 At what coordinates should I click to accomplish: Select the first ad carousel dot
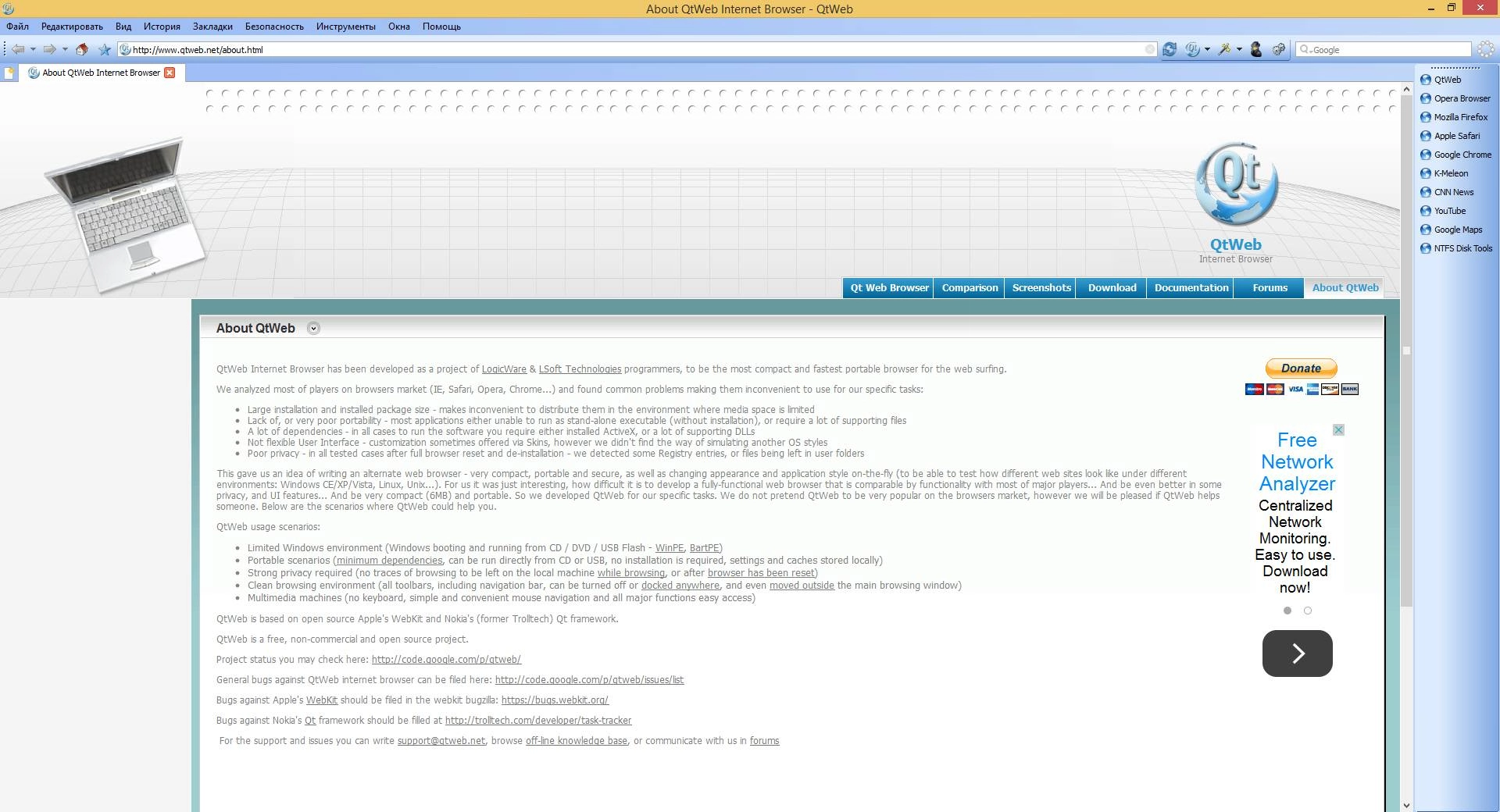coord(1287,611)
